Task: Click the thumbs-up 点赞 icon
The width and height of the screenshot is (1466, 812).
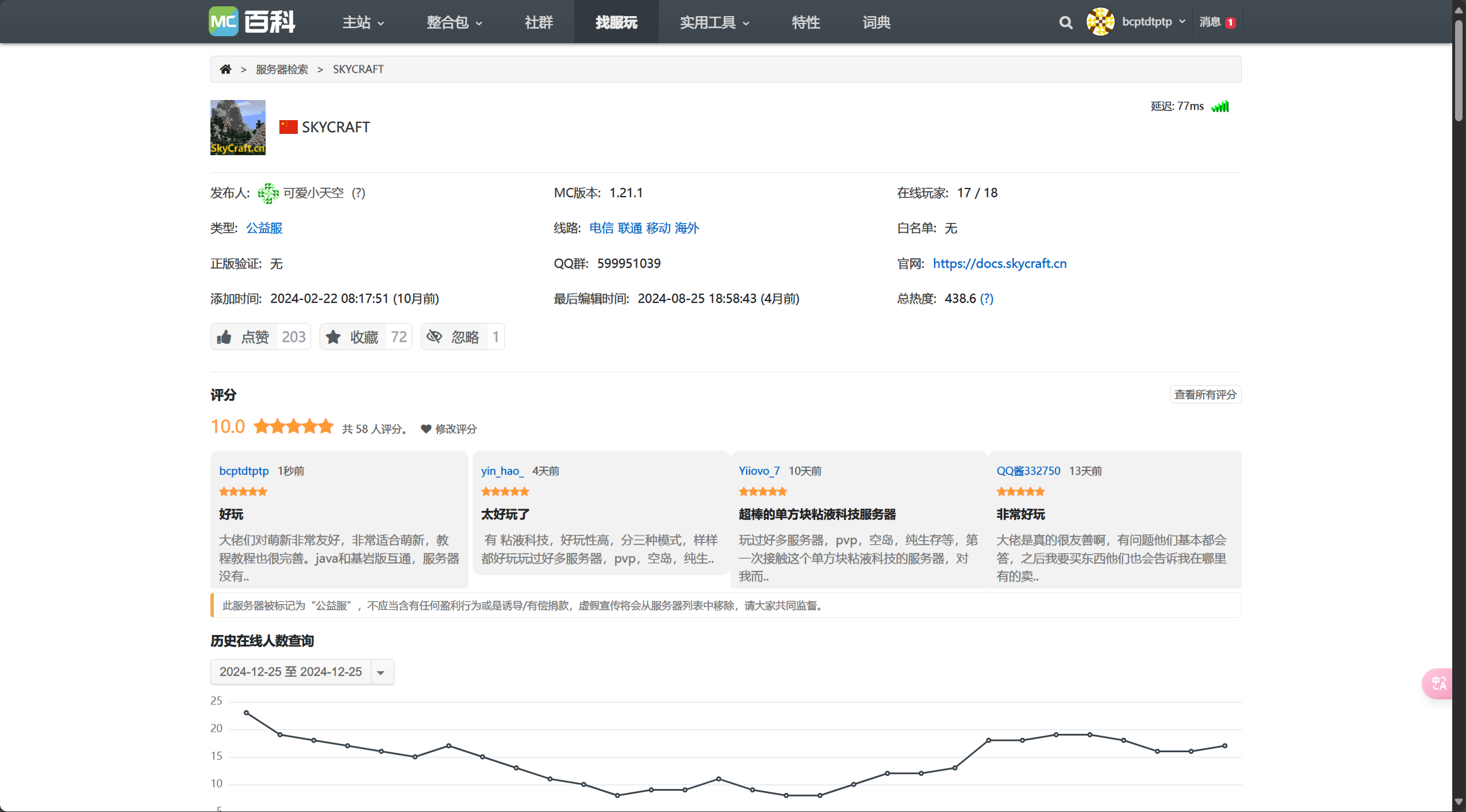Action: coord(224,337)
